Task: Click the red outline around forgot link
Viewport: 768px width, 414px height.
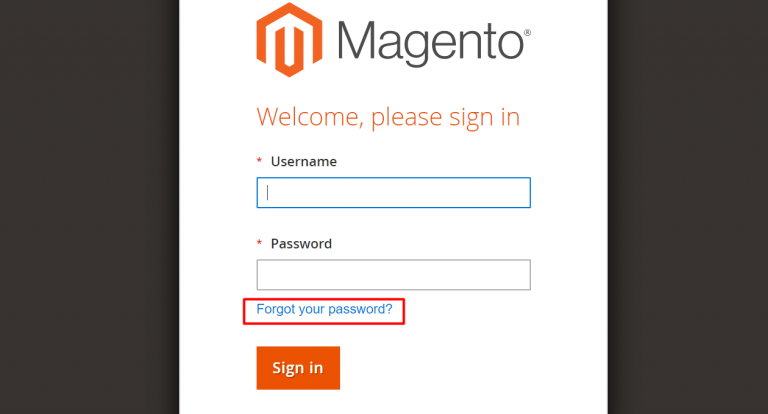Action: coord(324,299)
